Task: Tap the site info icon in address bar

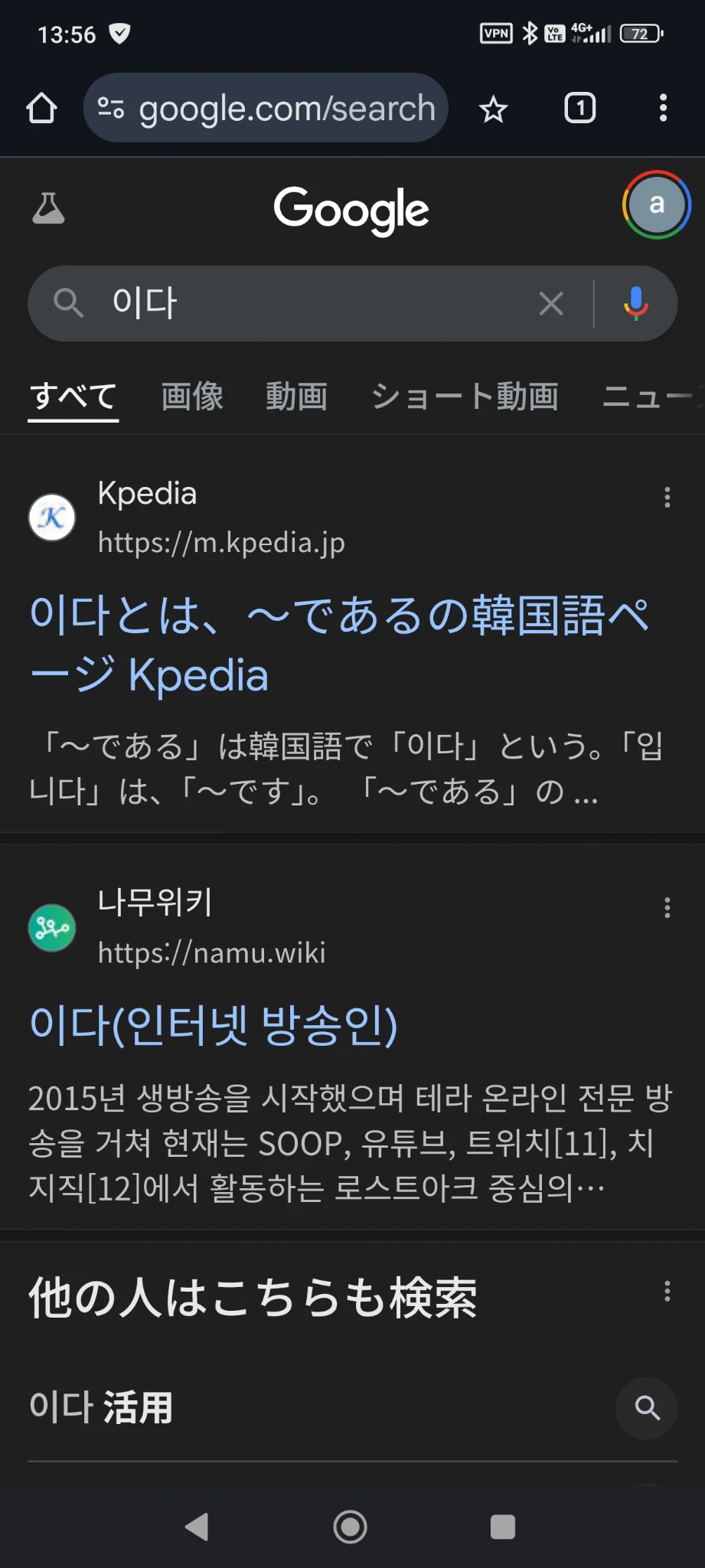Action: click(111, 109)
